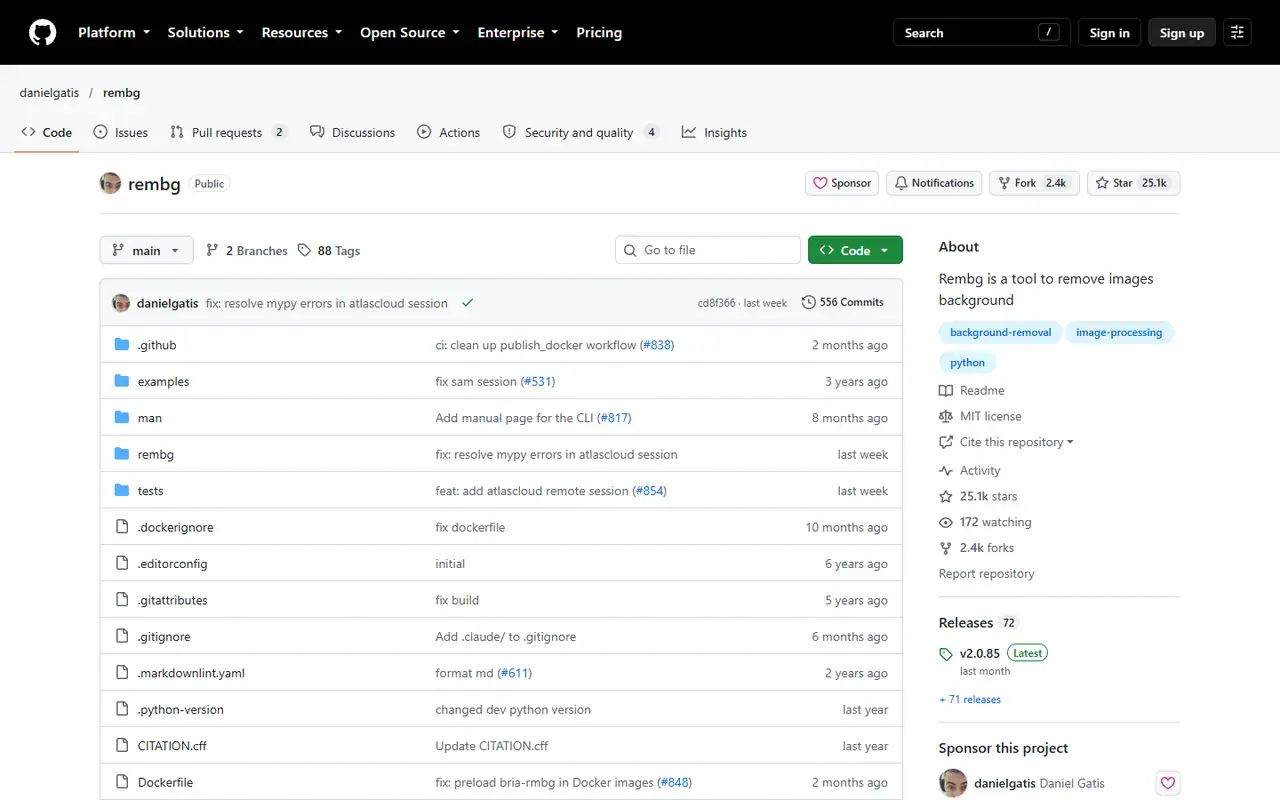Click the book icon next to Readme
Image resolution: width=1280 pixels, height=800 pixels.
[946, 391]
